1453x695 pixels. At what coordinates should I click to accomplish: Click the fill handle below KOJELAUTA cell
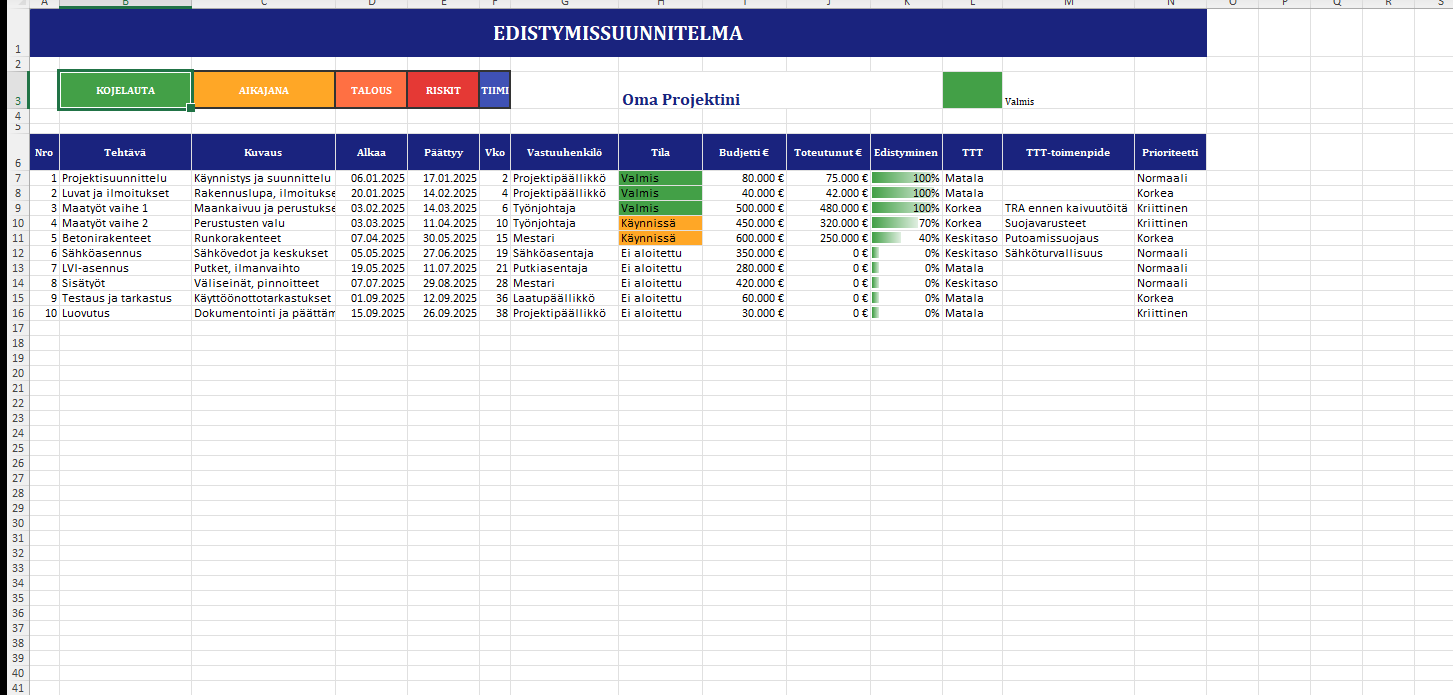pos(191,108)
